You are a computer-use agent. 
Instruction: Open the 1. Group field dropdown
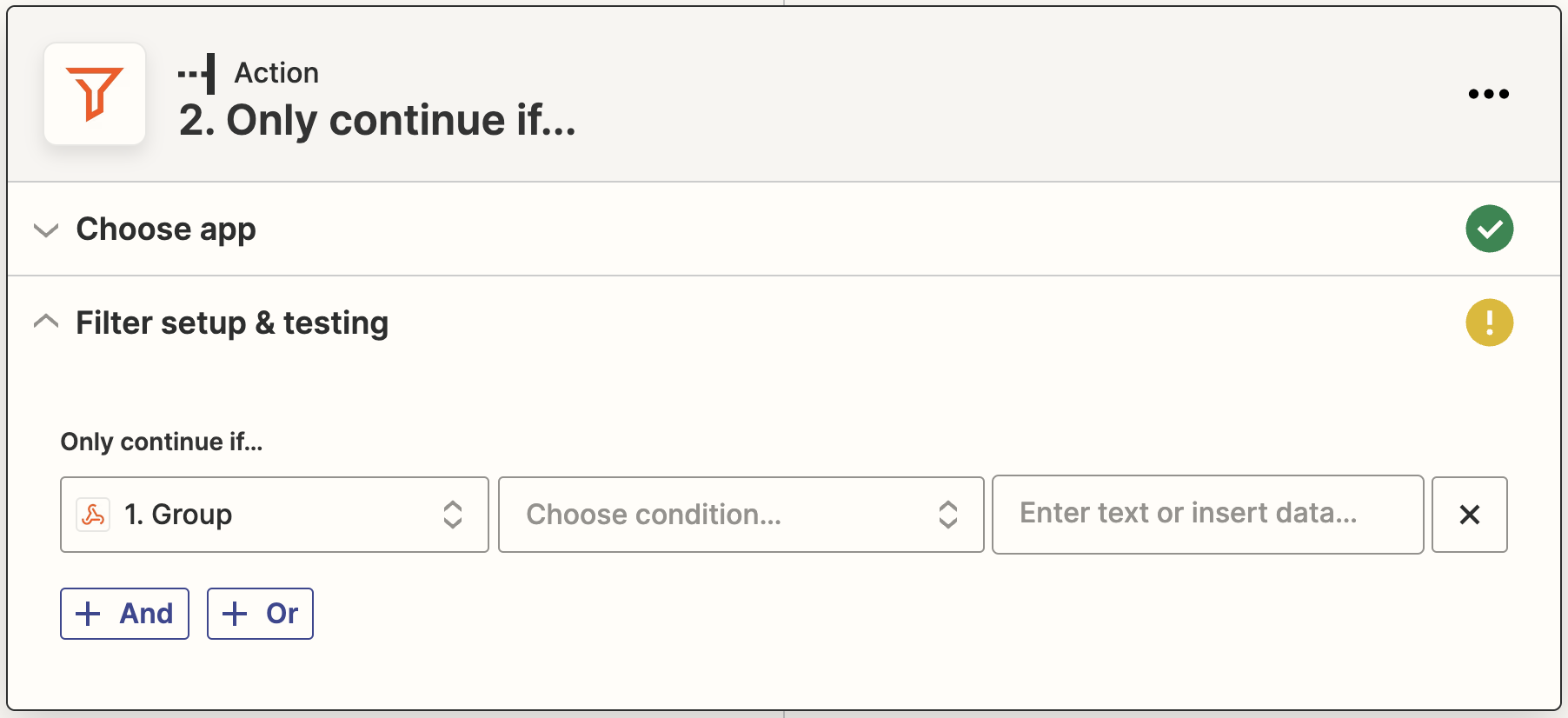click(x=274, y=515)
